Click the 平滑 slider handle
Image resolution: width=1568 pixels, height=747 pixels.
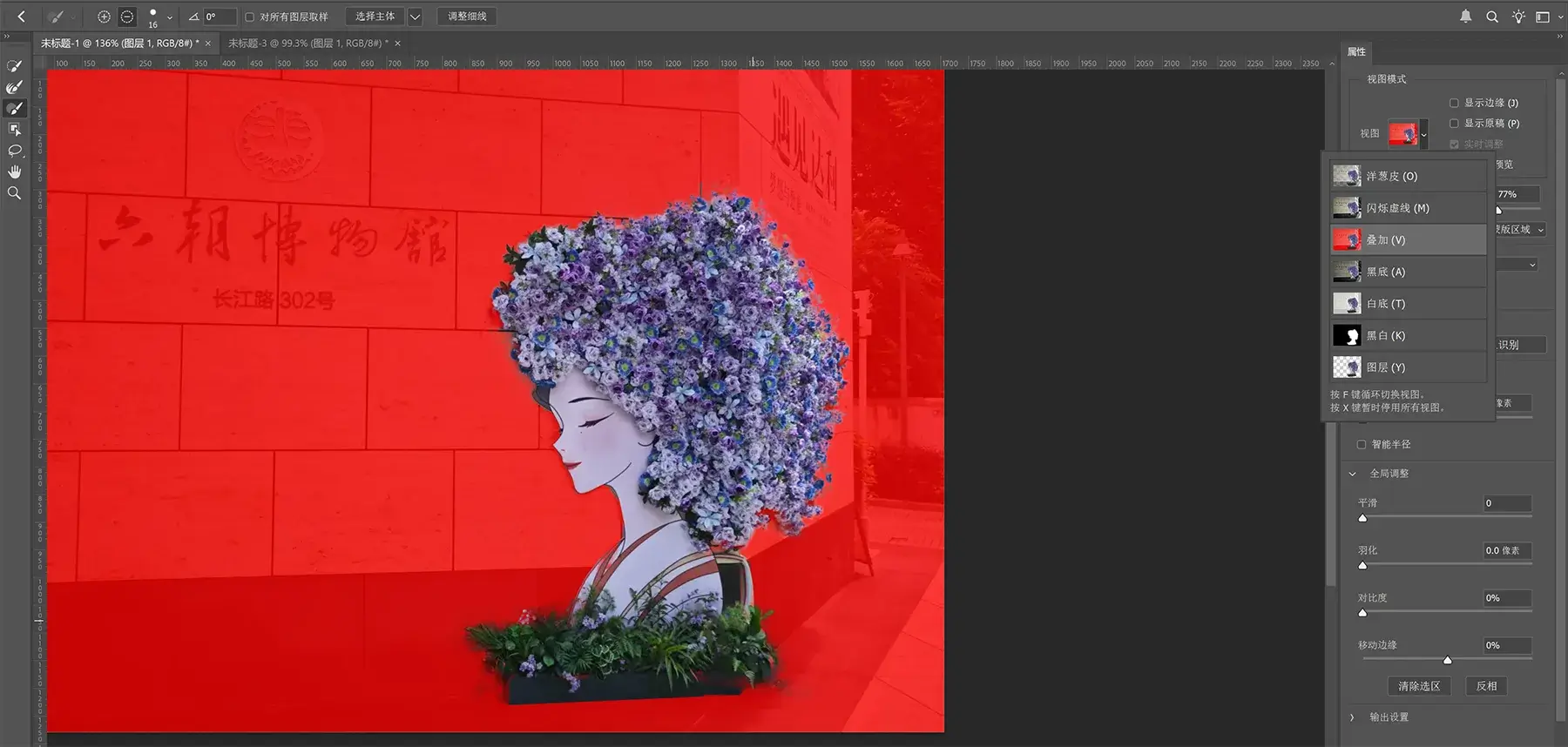[1362, 518]
